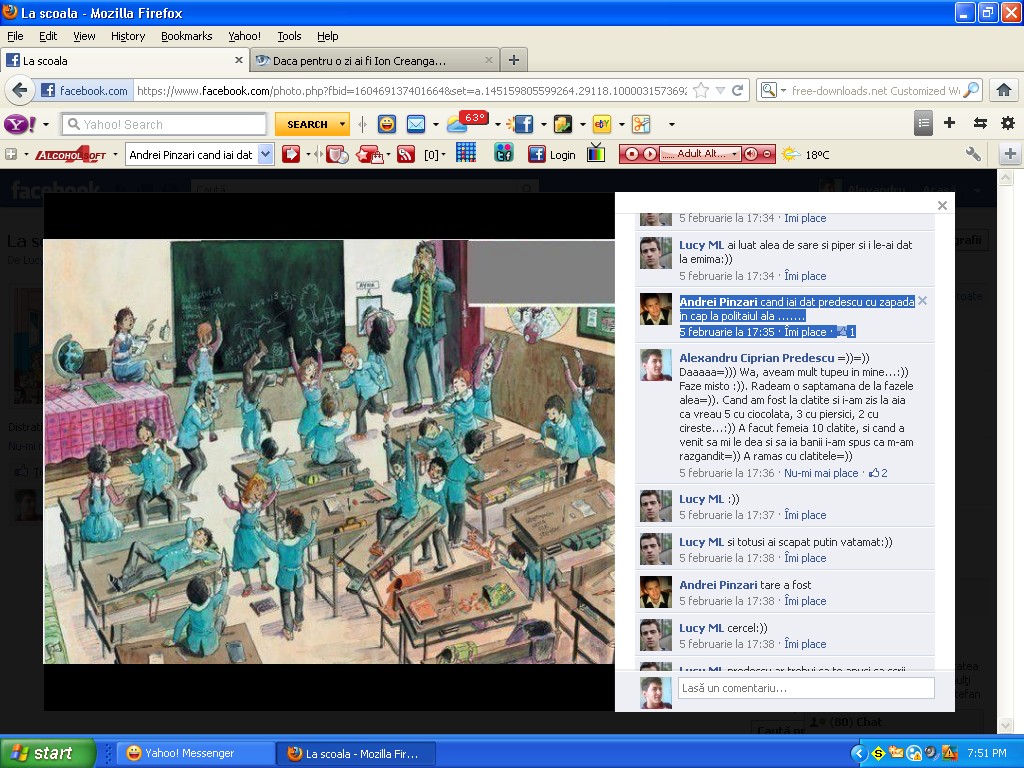
Task: Click radio play button
Action: [x=649, y=154]
